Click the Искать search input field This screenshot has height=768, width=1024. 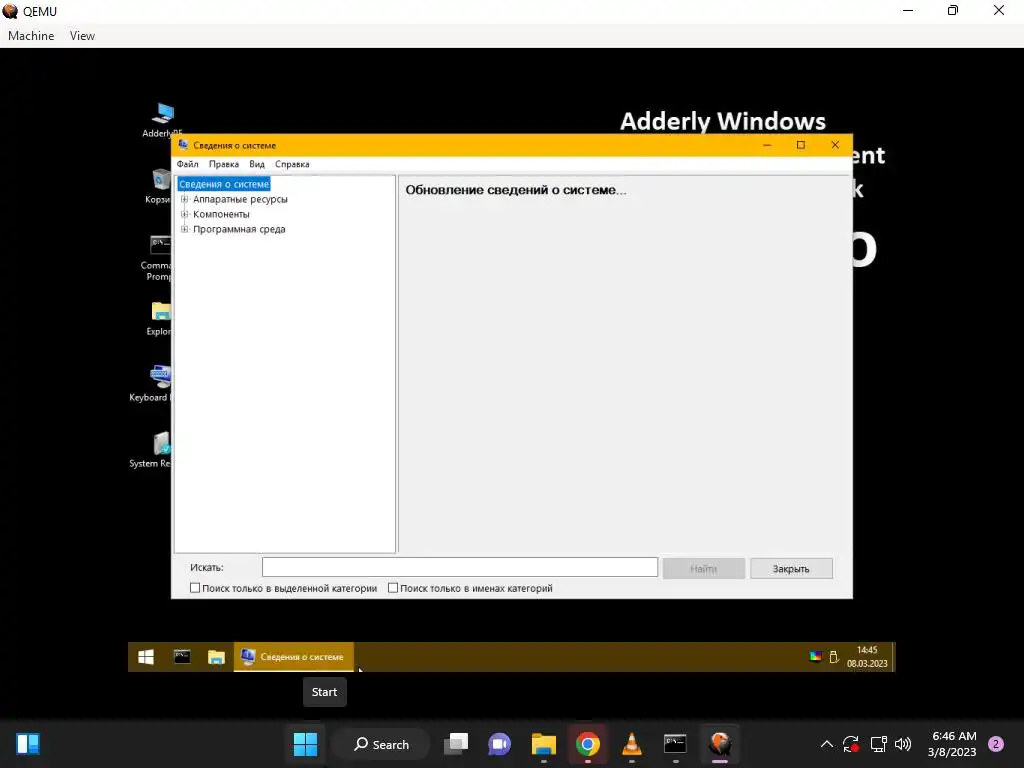pos(460,568)
